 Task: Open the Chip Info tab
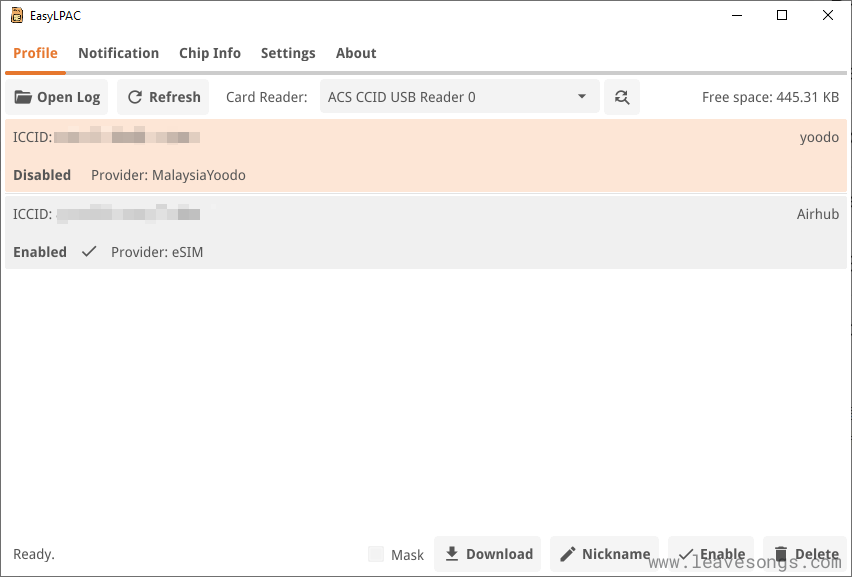pyautogui.click(x=210, y=53)
